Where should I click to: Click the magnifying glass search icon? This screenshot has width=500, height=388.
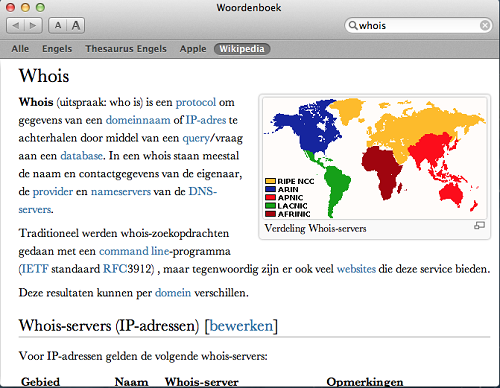click(353, 25)
